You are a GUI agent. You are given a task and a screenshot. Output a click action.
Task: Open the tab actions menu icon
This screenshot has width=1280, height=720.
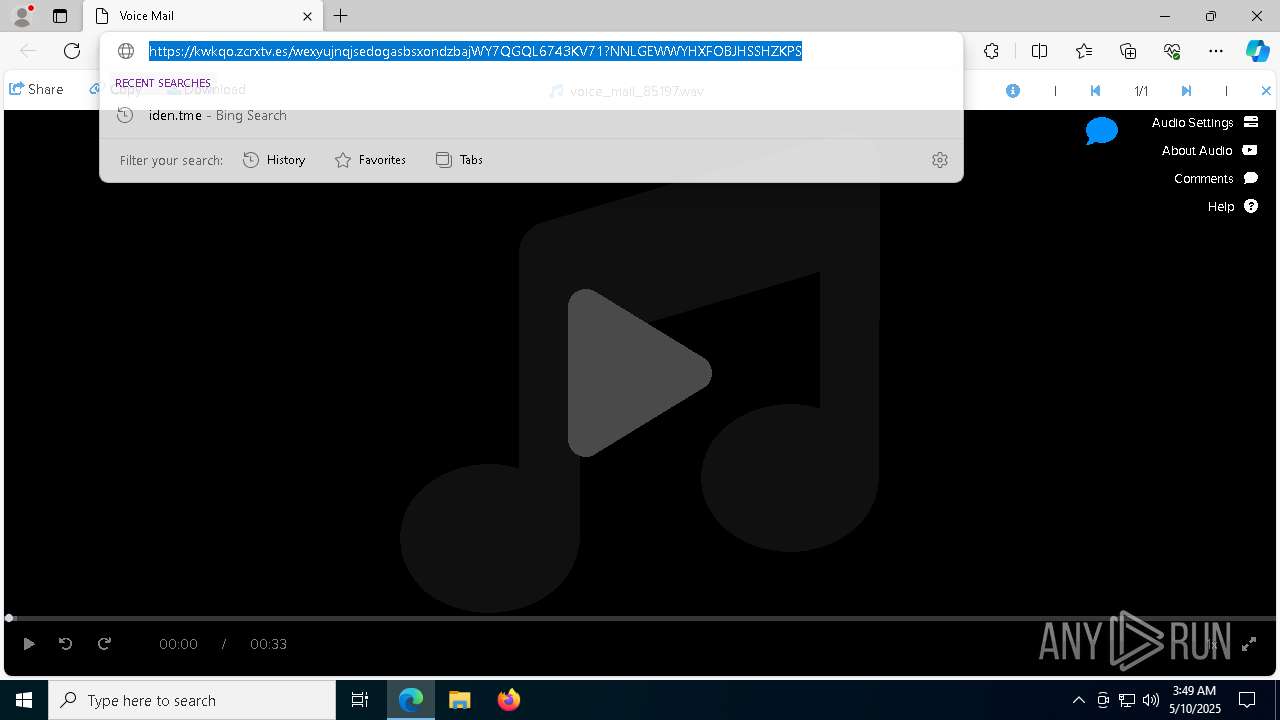[x=60, y=16]
